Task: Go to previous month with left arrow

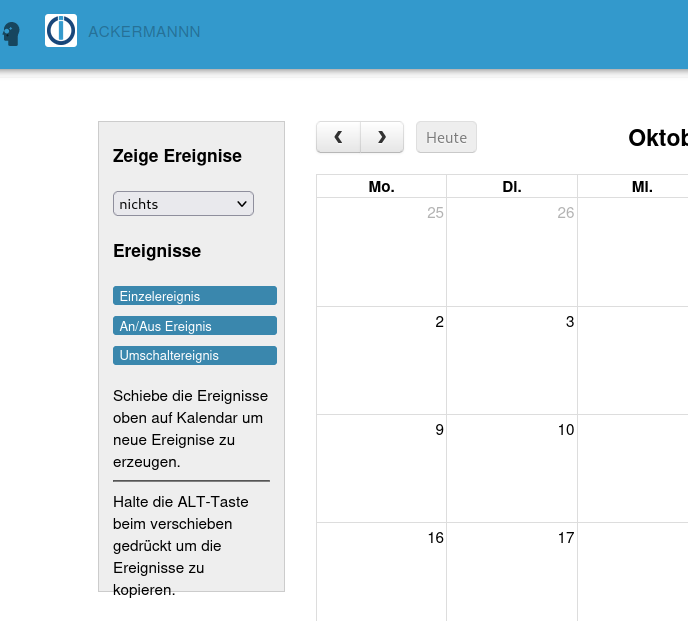Action: (x=338, y=137)
